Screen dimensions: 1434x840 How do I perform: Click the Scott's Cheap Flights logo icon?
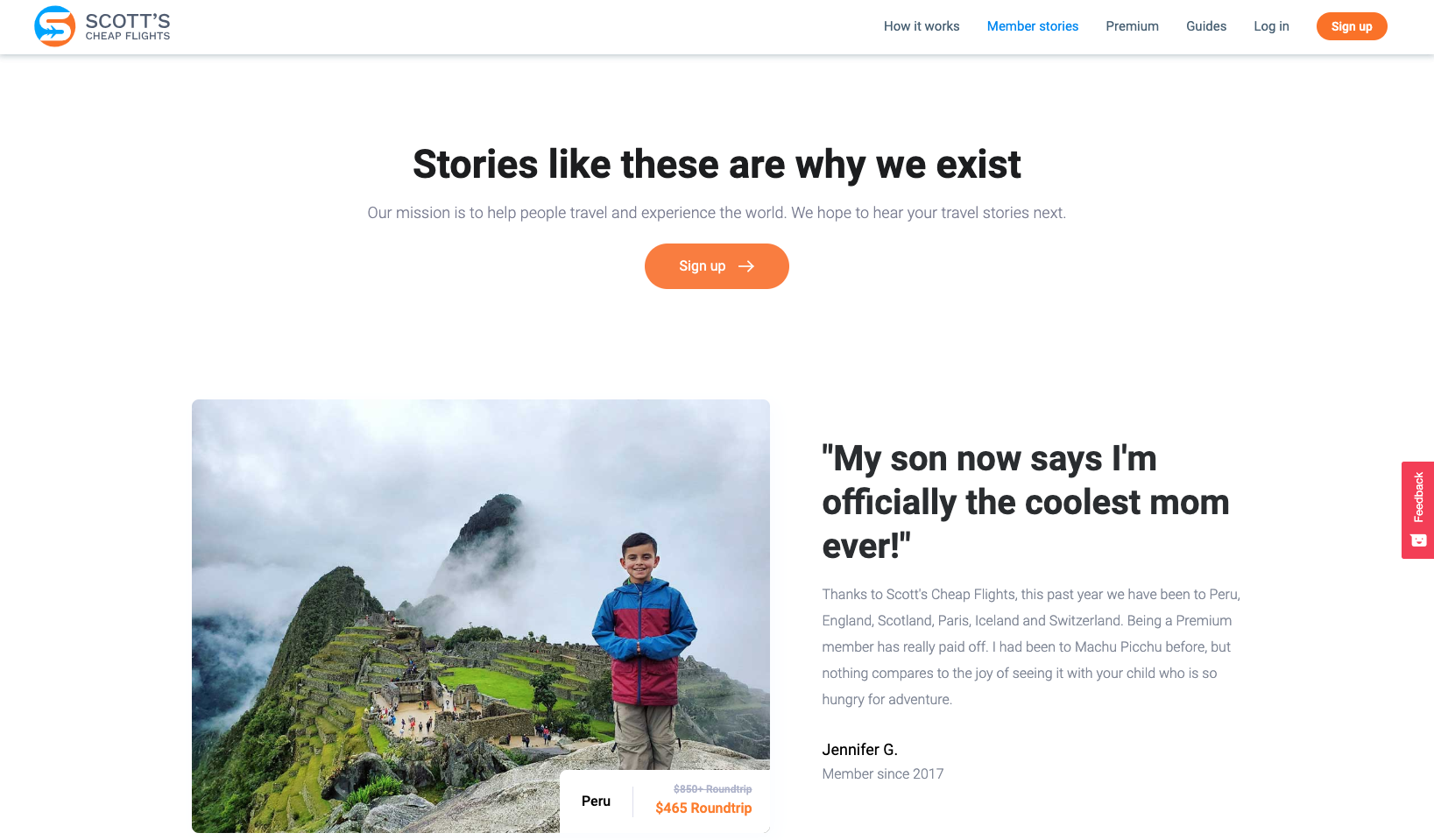point(54,26)
